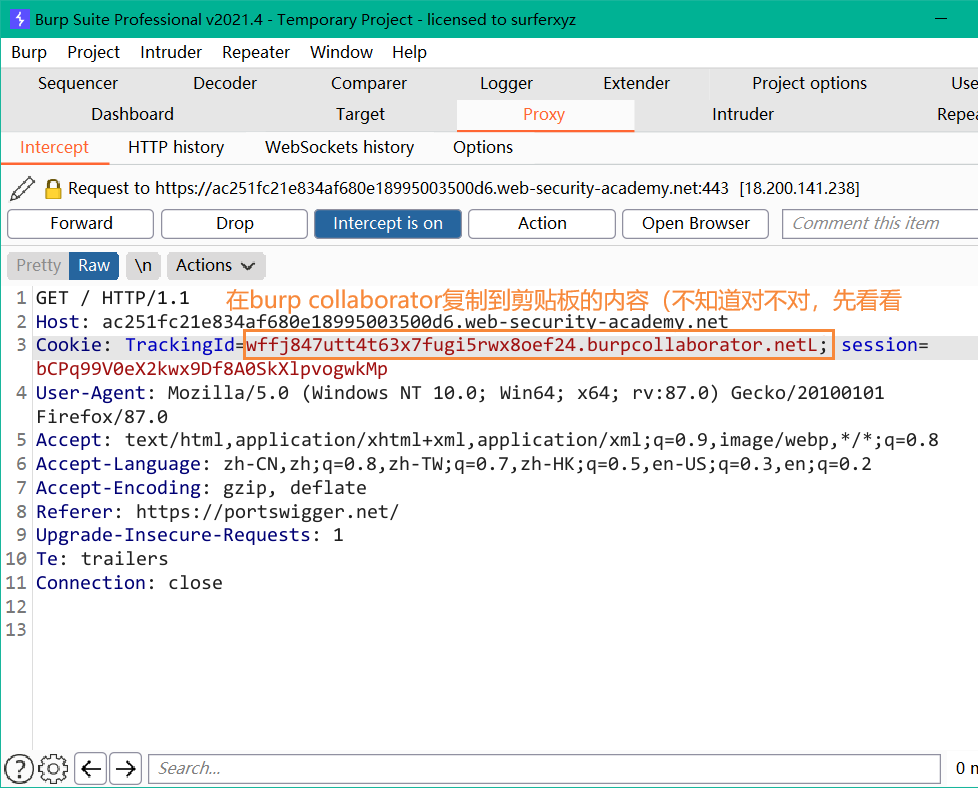Click the Accept-Encoding header line
This screenshot has height=788, width=978.
click(201, 488)
